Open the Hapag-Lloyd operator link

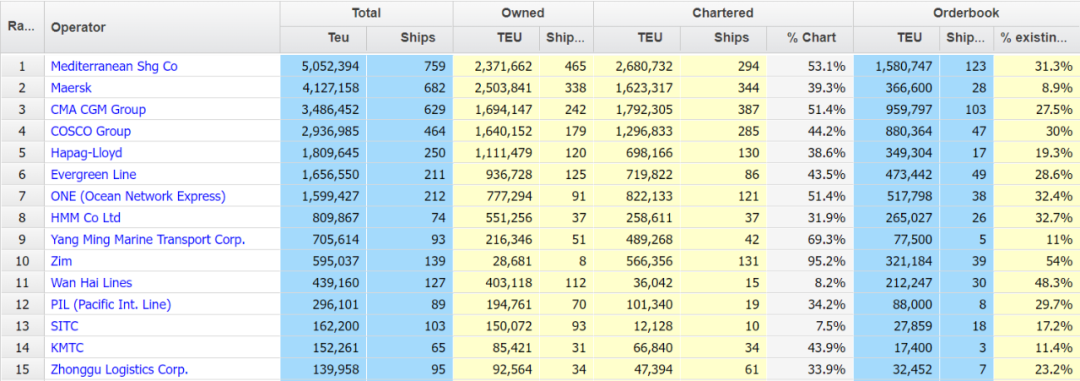pyautogui.click(x=87, y=153)
